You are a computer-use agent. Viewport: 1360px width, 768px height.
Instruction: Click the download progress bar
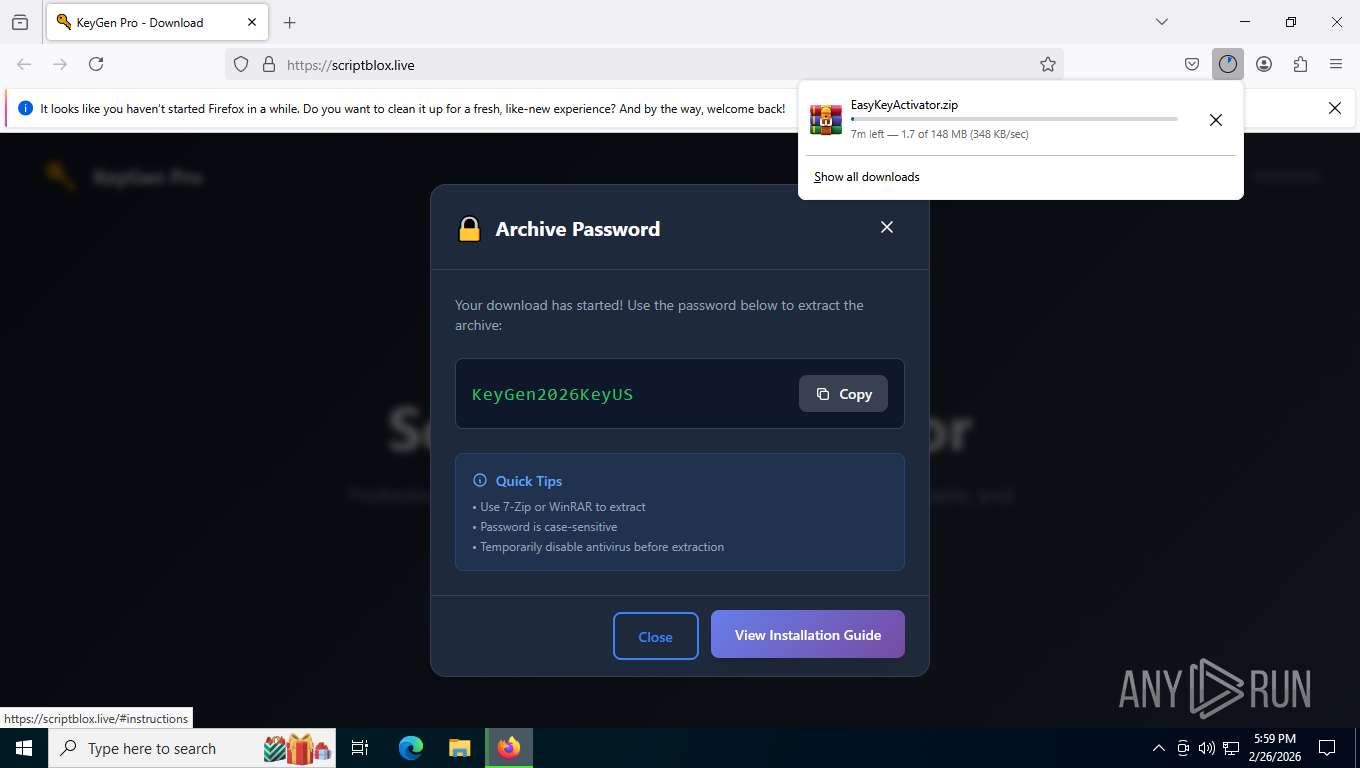[1014, 119]
